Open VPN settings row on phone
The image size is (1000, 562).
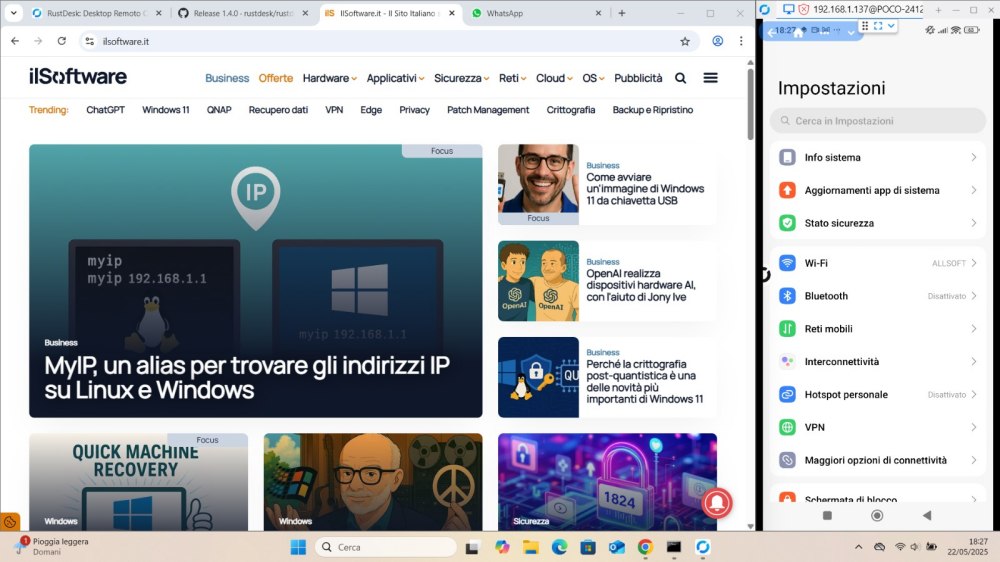pyautogui.click(x=878, y=427)
